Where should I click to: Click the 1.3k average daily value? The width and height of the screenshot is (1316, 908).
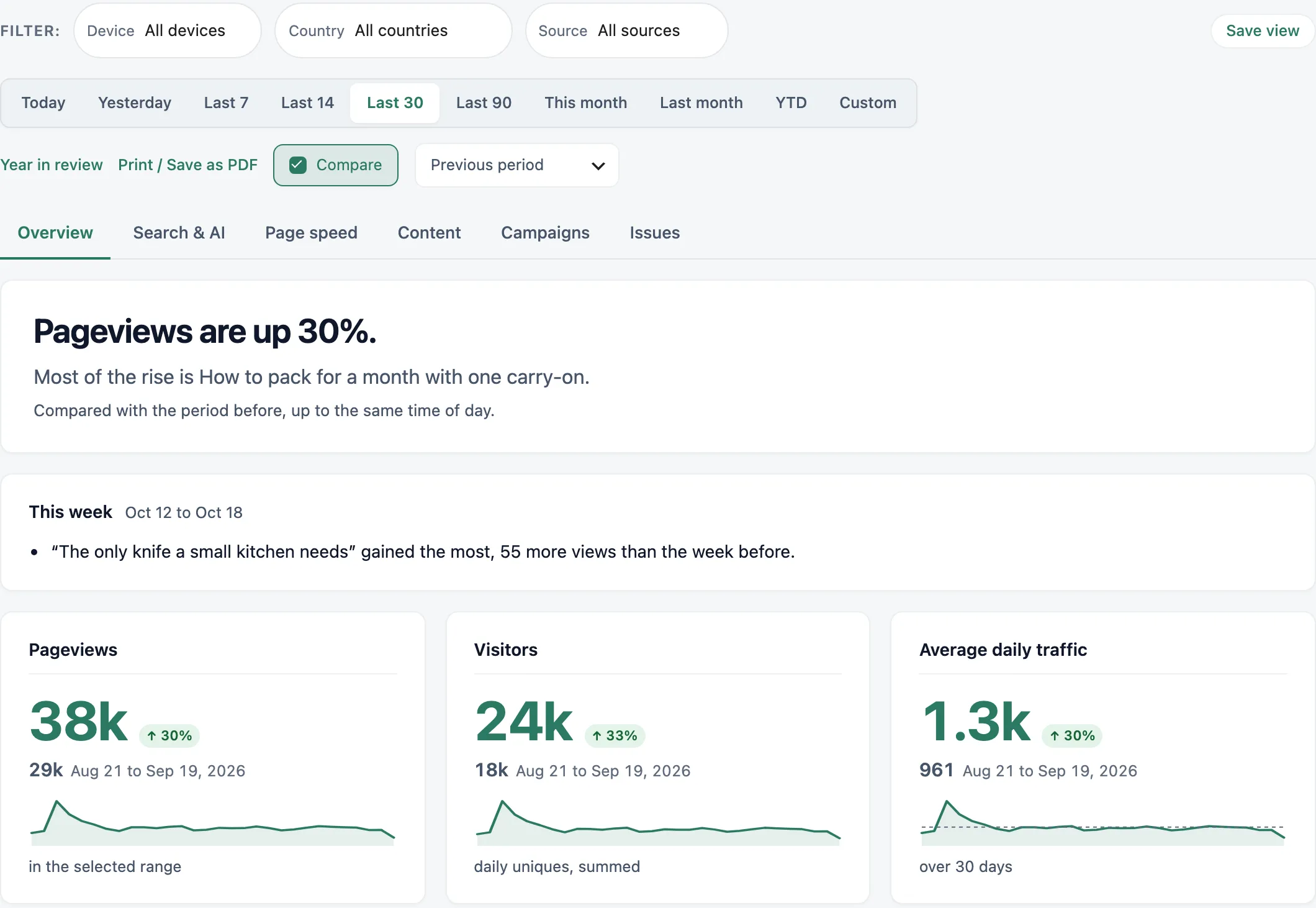pos(976,721)
